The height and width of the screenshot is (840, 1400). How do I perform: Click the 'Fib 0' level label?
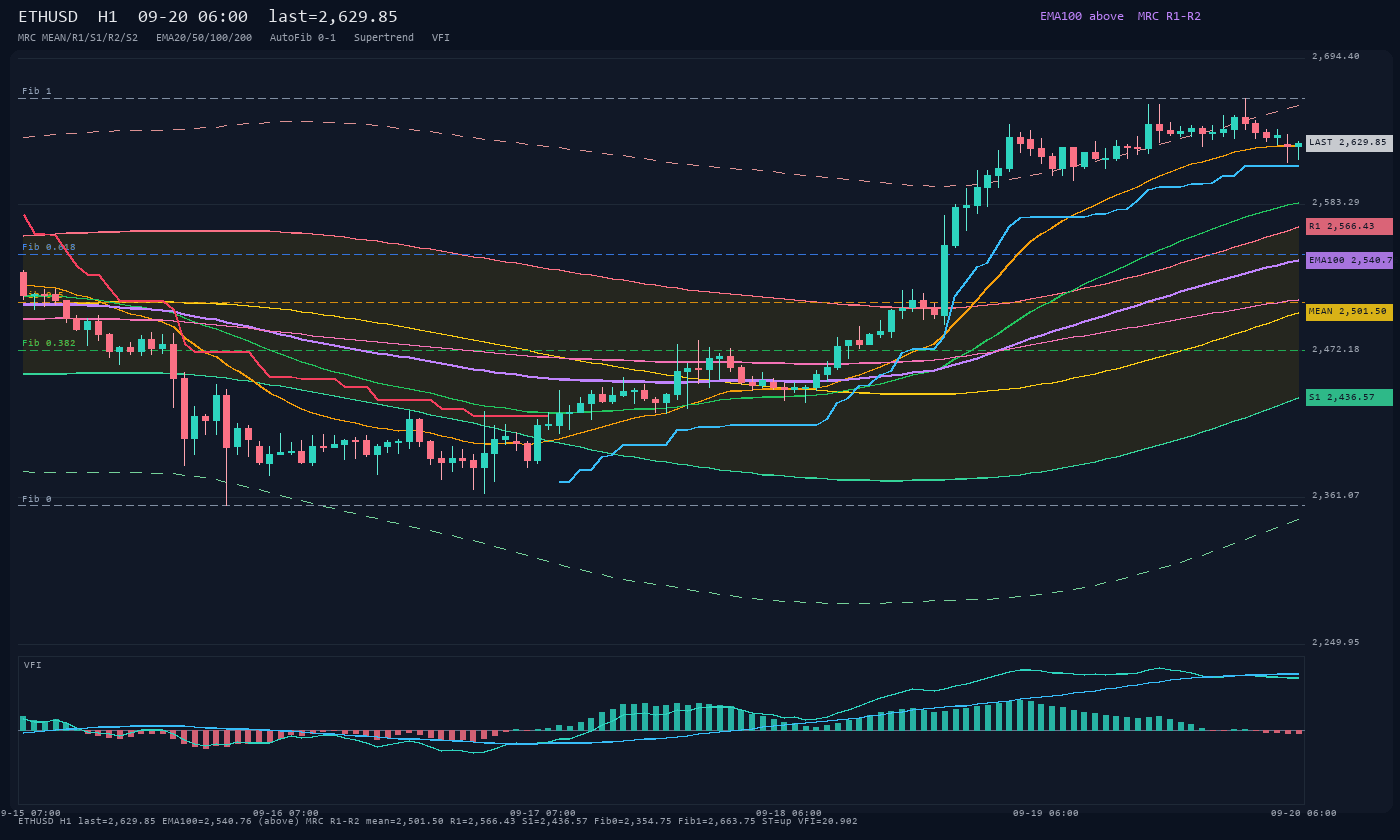click(x=37, y=499)
